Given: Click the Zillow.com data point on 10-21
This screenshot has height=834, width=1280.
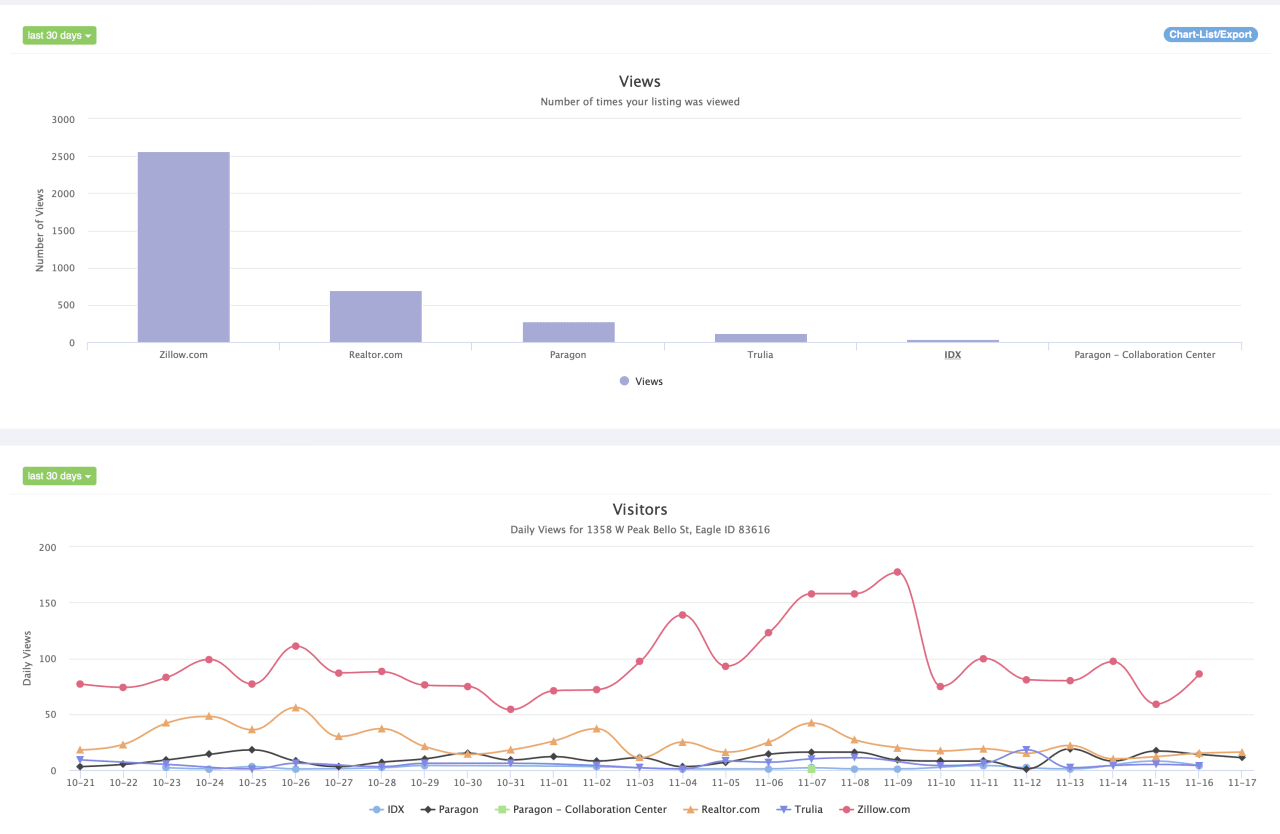Looking at the screenshot, I should pyautogui.click(x=80, y=684).
